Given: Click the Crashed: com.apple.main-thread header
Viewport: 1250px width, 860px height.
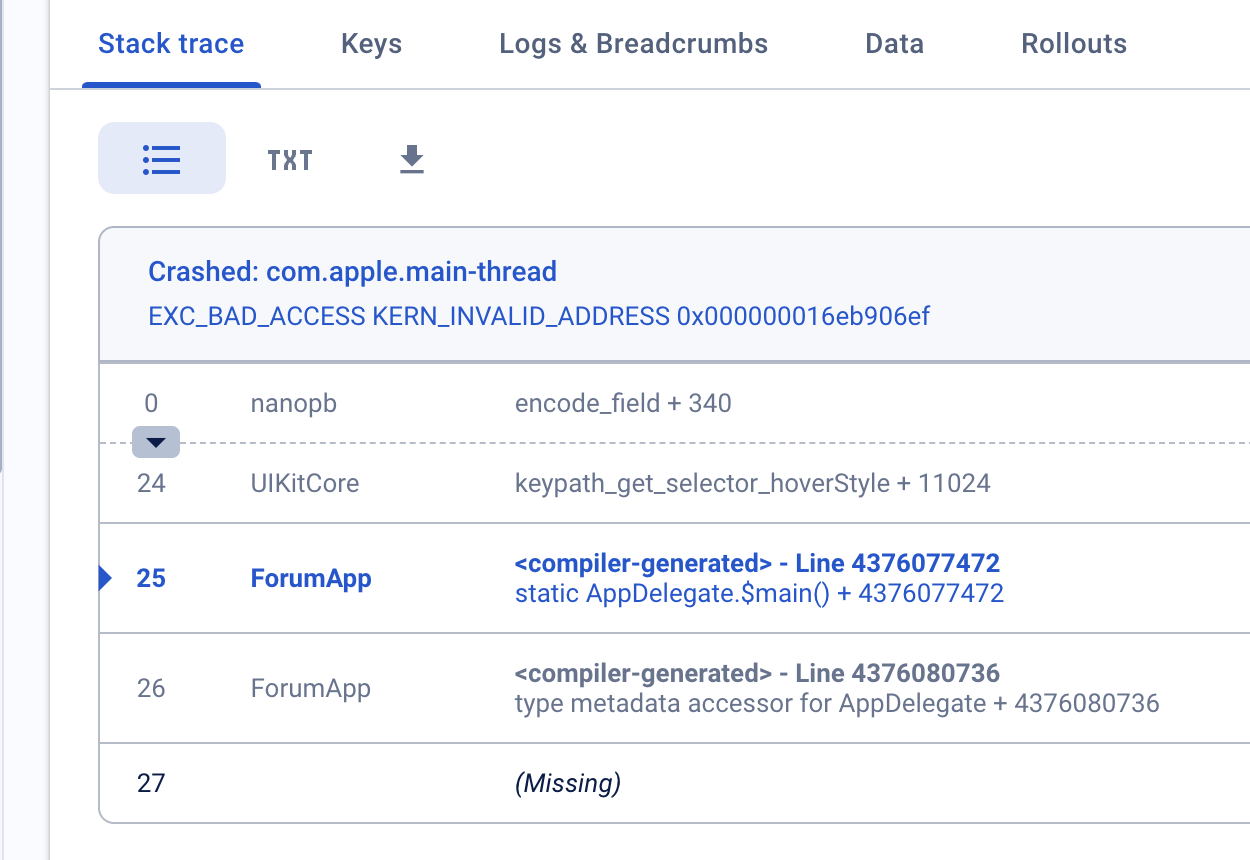Looking at the screenshot, I should pos(352,271).
